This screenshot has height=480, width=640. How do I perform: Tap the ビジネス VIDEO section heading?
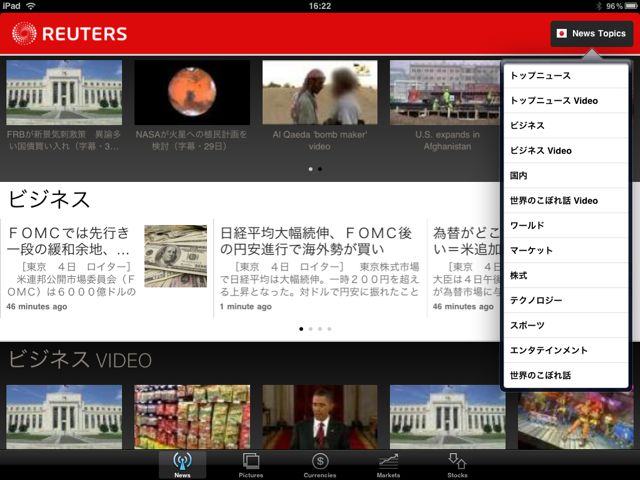(x=80, y=360)
